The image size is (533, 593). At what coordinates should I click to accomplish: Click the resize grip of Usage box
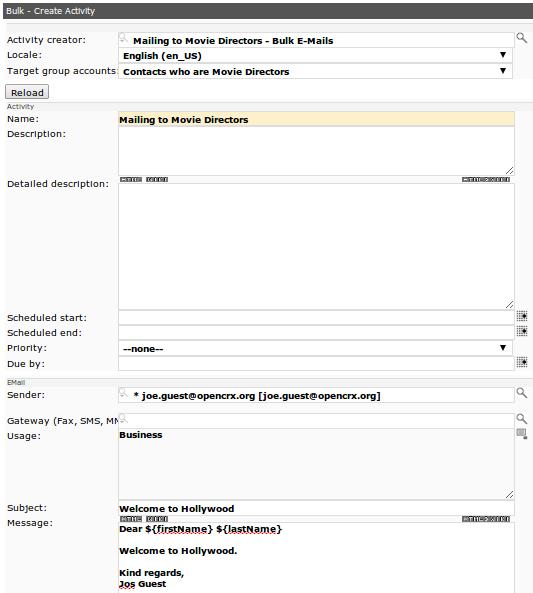[510, 494]
